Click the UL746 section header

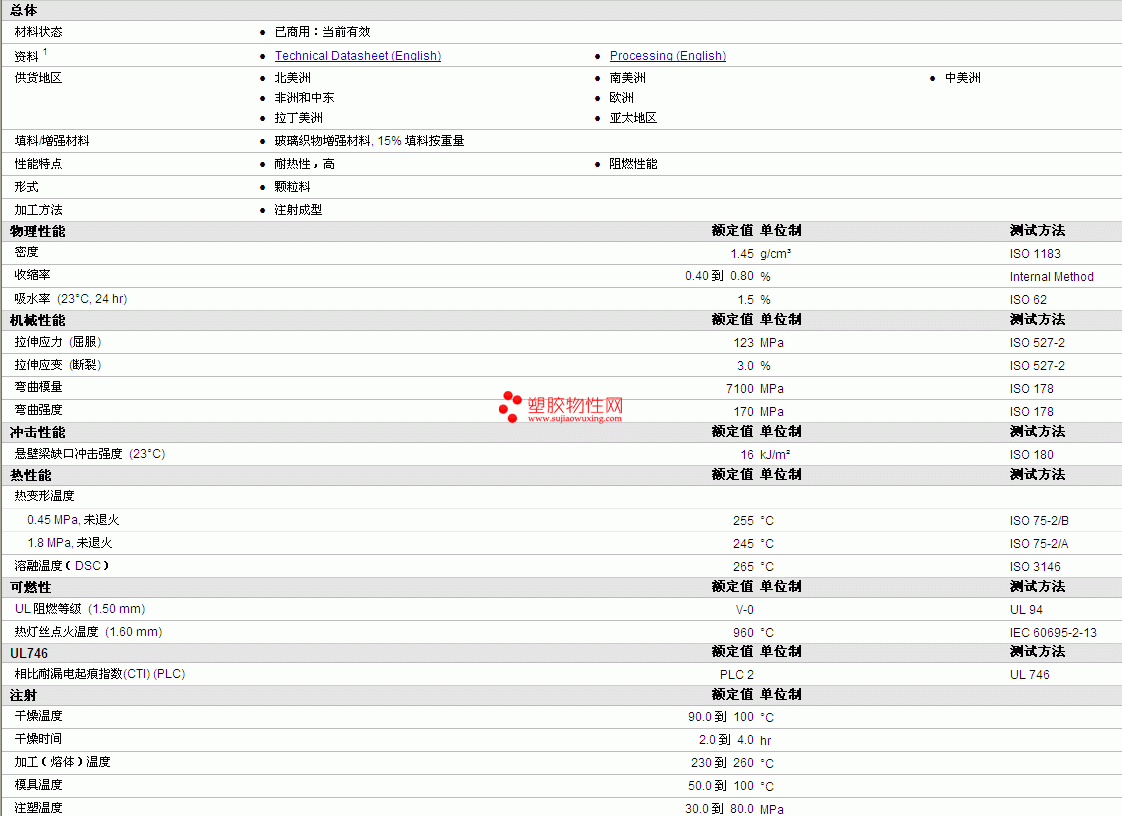click(x=29, y=654)
